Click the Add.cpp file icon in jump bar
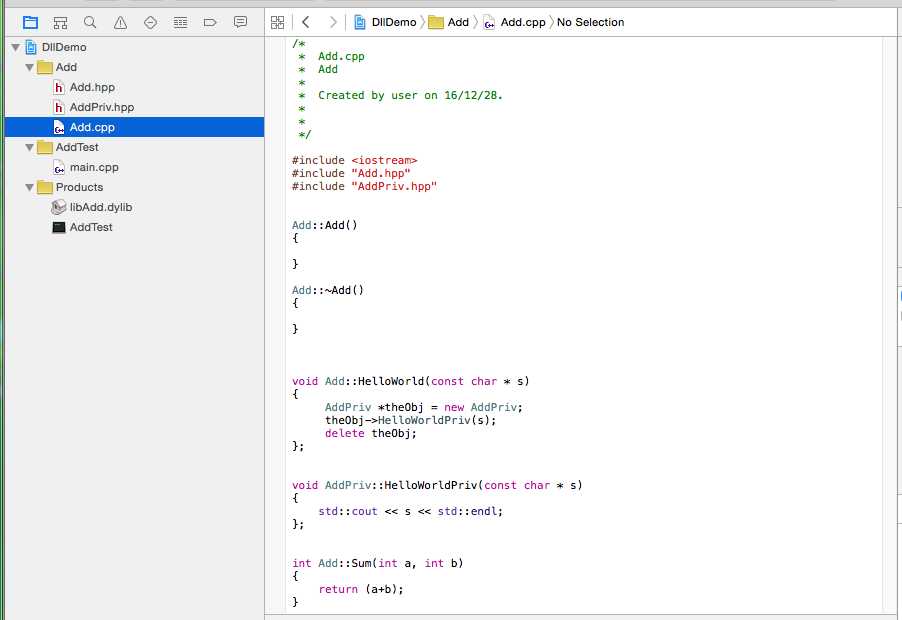Viewport: 902px width, 620px height. [x=489, y=22]
